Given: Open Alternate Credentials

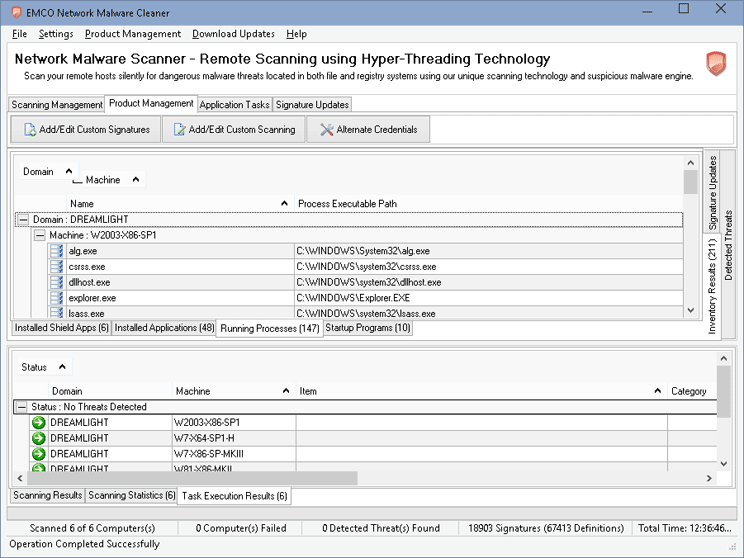Looking at the screenshot, I should tap(368, 130).
